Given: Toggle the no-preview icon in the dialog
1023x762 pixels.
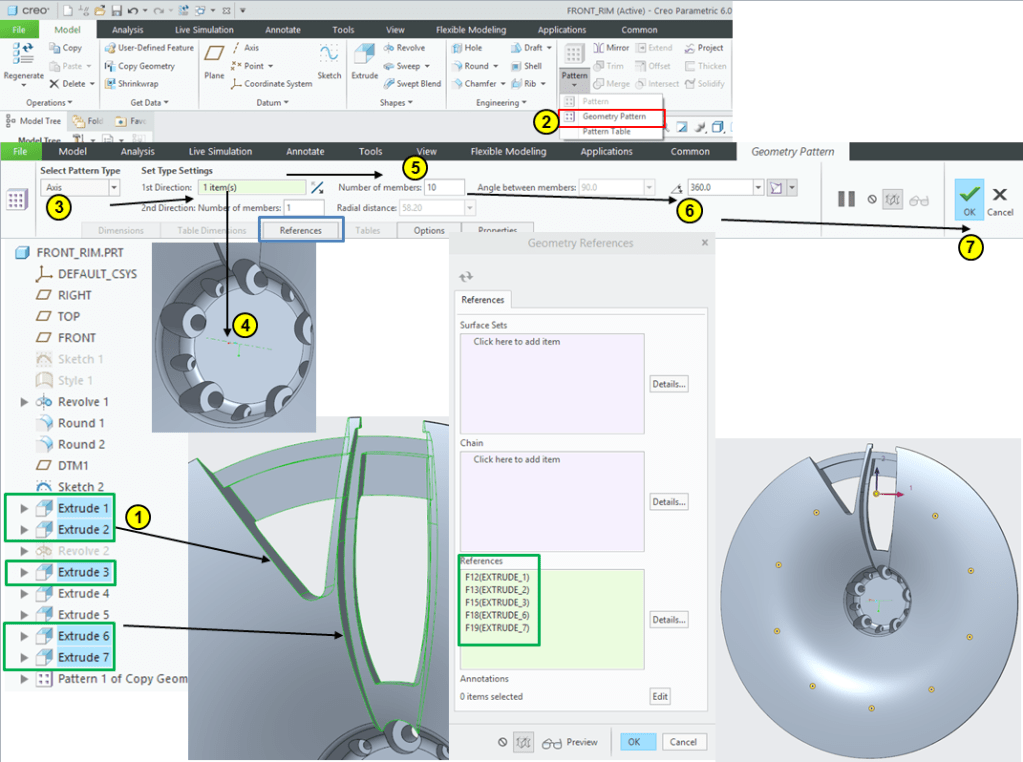Looking at the screenshot, I should click(x=503, y=742).
